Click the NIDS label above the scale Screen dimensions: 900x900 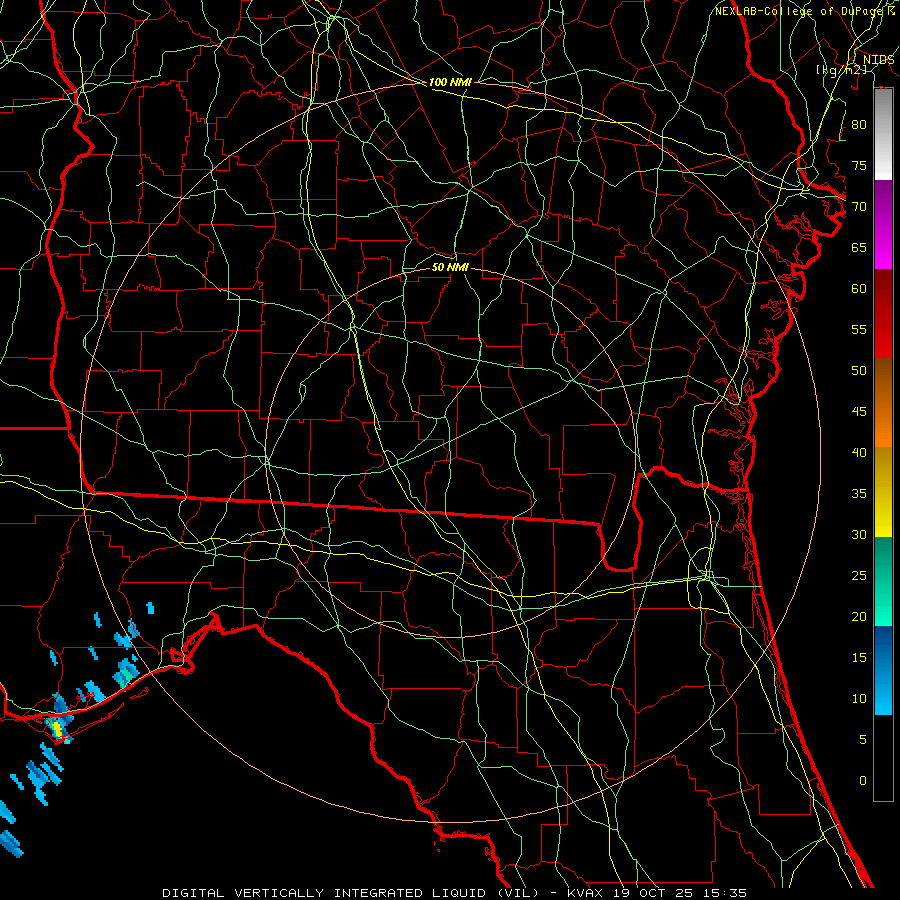(x=878, y=60)
